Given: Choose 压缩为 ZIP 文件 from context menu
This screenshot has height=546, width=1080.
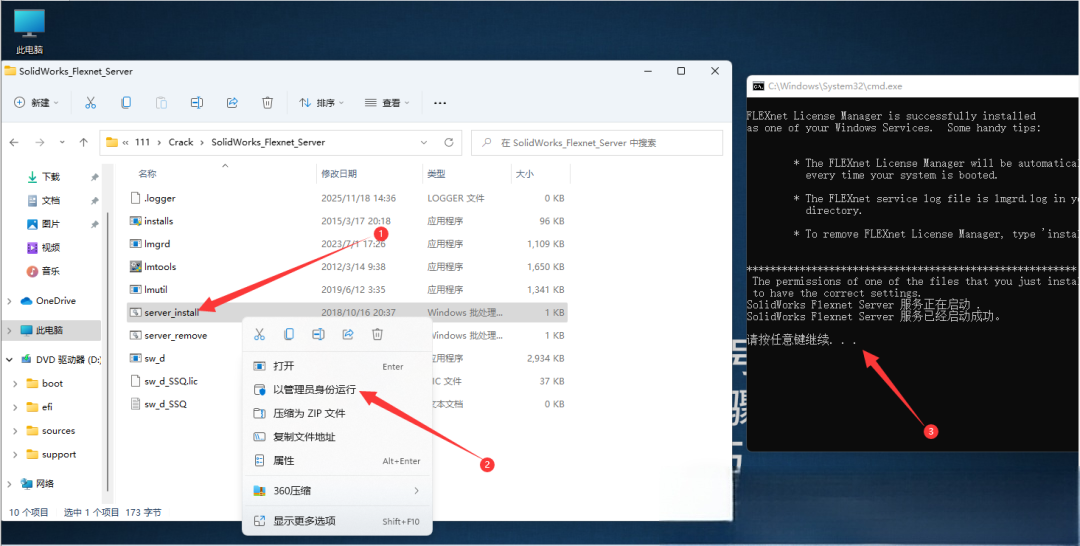Looking at the screenshot, I should pyautogui.click(x=338, y=413).
